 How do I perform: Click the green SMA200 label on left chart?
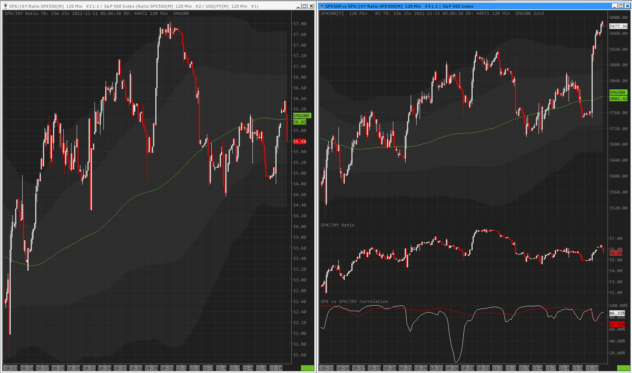pos(301,116)
